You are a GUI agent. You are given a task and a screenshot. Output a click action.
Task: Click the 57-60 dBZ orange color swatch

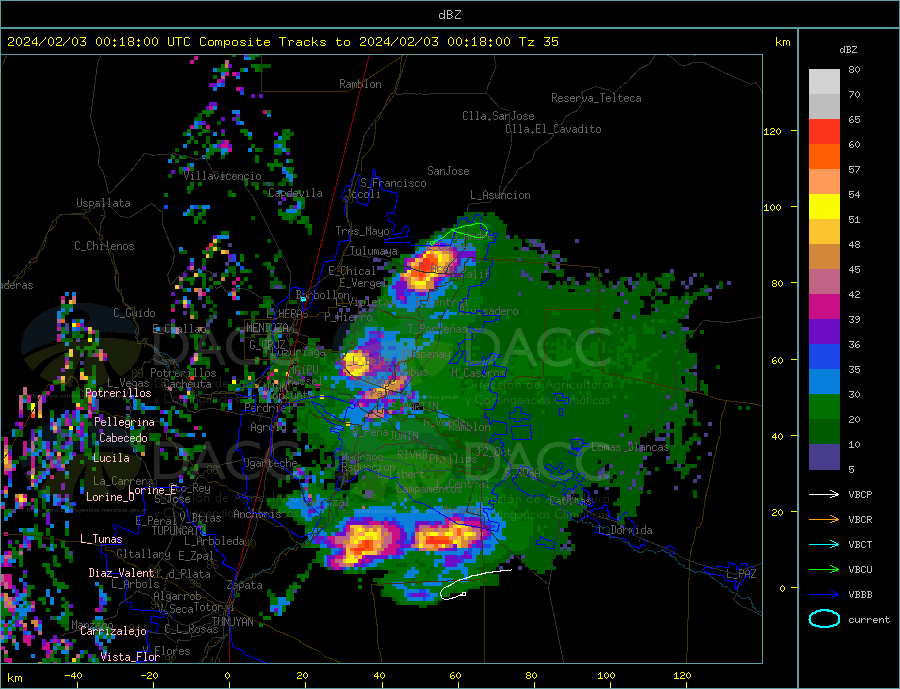click(824, 157)
